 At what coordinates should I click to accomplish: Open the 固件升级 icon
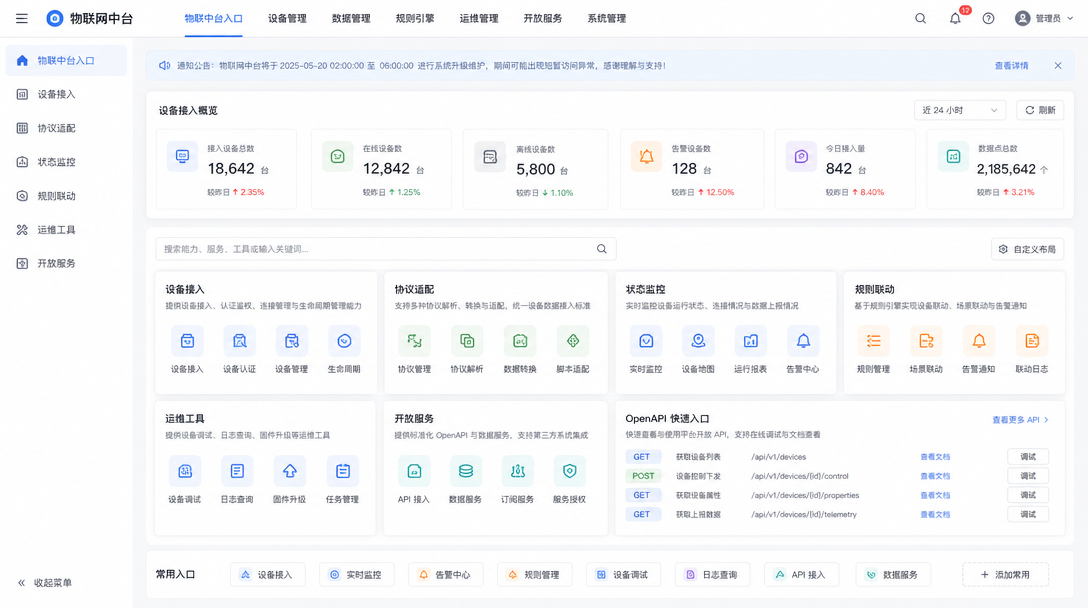[x=289, y=471]
